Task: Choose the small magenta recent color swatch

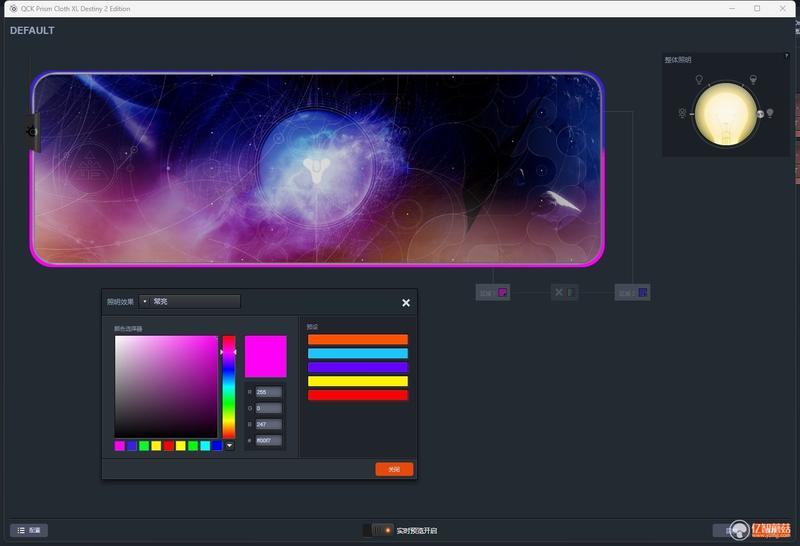Action: coord(119,446)
